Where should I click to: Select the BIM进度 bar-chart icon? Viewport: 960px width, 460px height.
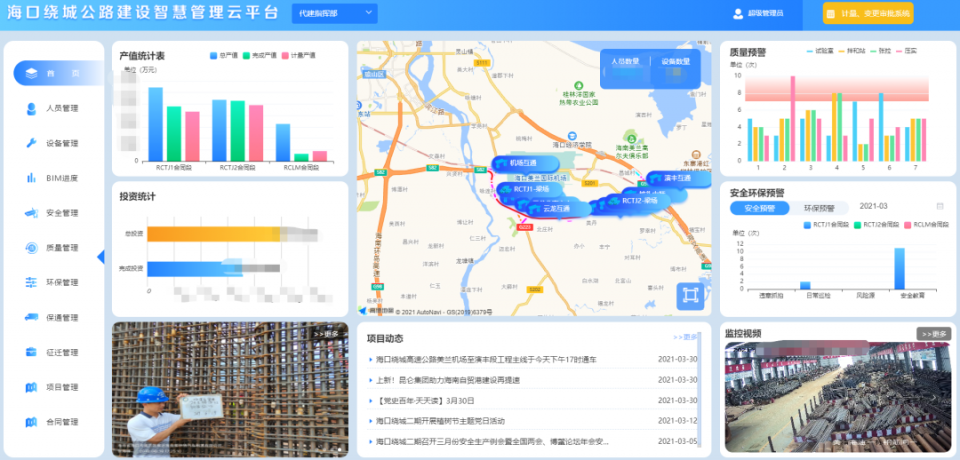[x=30, y=178]
